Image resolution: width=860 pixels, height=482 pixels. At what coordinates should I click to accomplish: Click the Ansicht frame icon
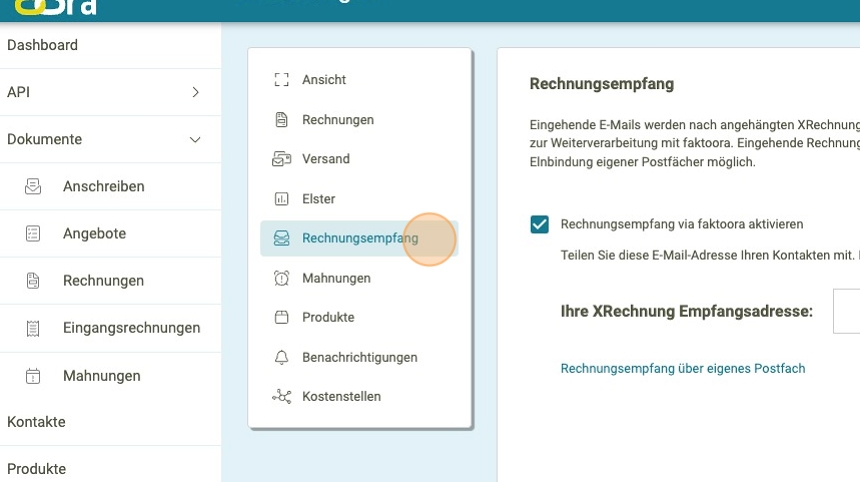[281, 80]
